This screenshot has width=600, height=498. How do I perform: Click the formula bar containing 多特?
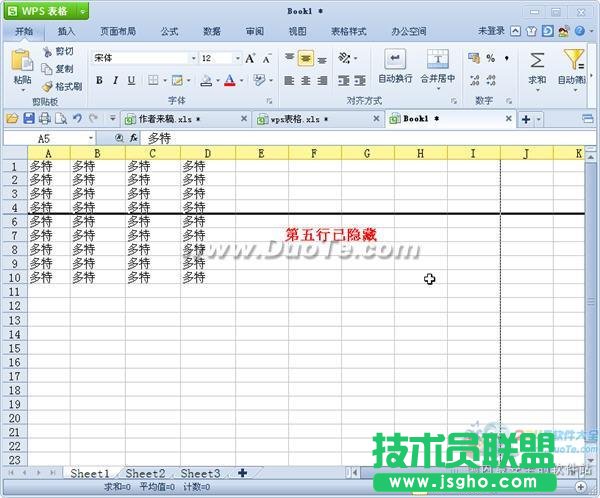coord(367,138)
